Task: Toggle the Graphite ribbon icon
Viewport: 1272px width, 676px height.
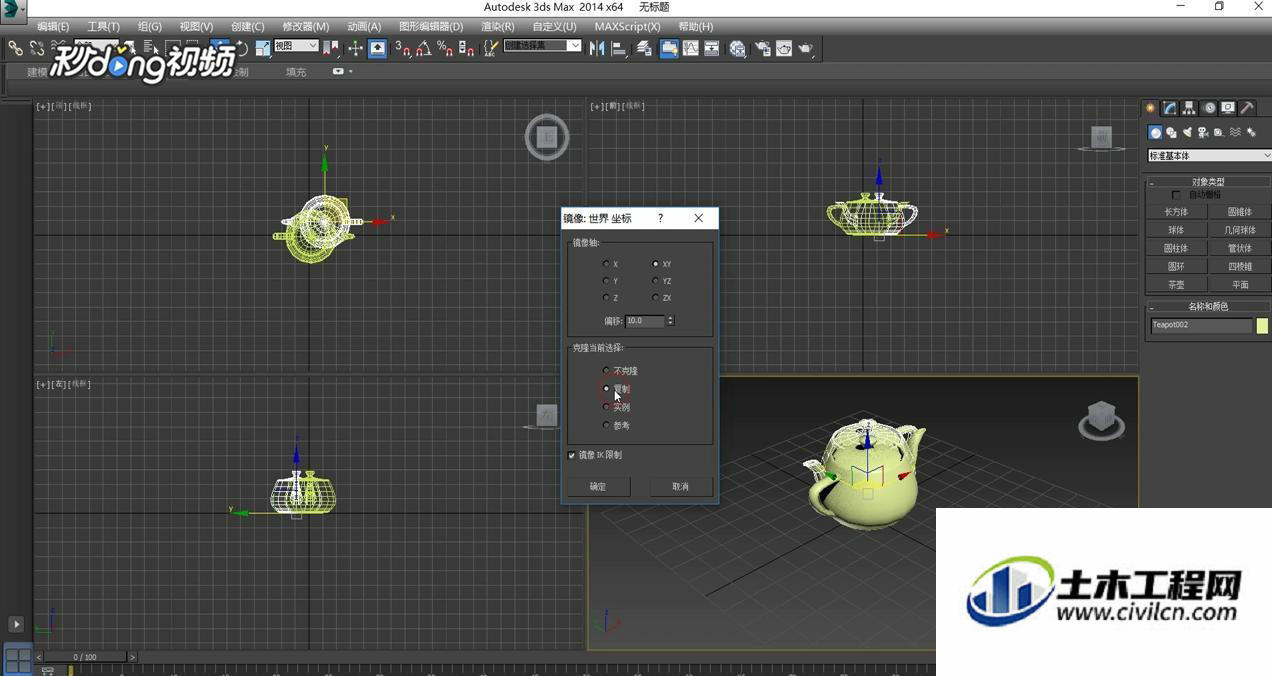Action: coord(669,48)
